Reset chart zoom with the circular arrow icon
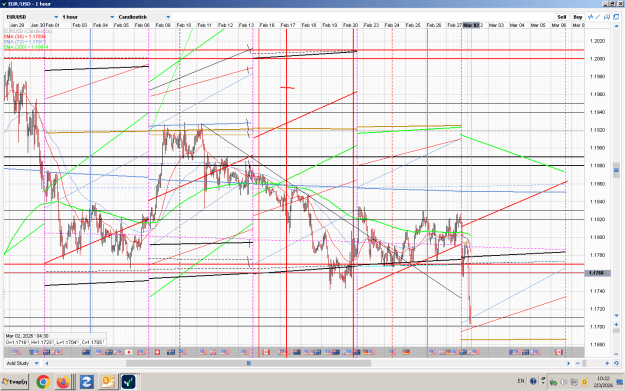This screenshot has width=625, height=391. (616, 363)
